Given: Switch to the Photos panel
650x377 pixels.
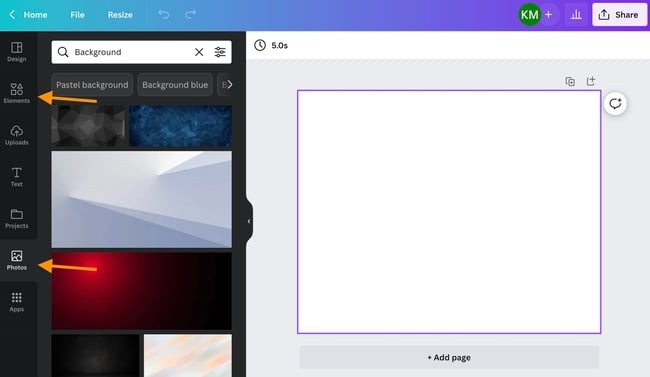Looking at the screenshot, I should click(17, 260).
